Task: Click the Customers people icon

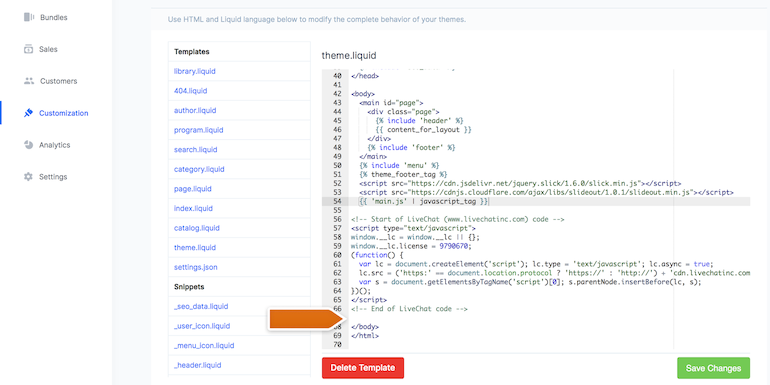Action: pyautogui.click(x=28, y=81)
